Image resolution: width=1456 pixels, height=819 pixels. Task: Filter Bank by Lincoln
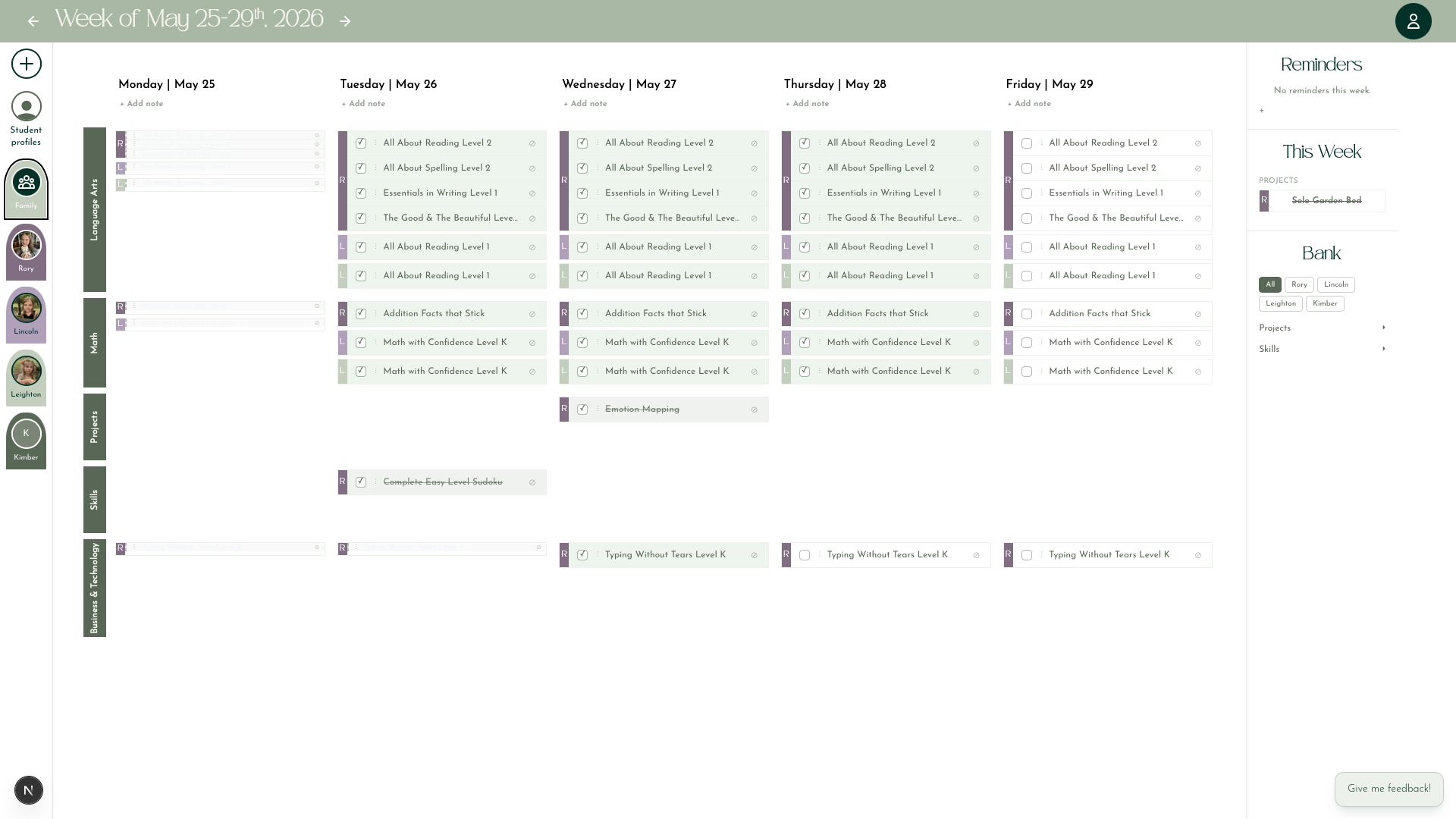(x=1336, y=284)
